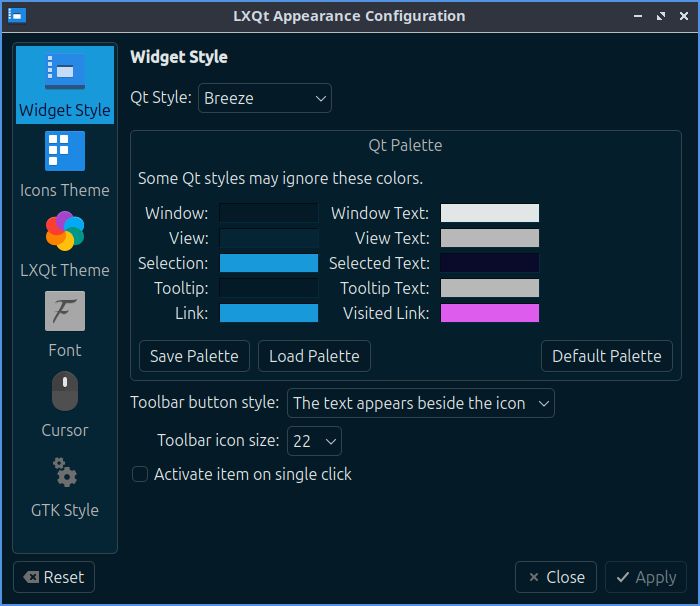The height and width of the screenshot is (606, 700).
Task: Edit the Tooltip Text color swatch
Action: (490, 288)
